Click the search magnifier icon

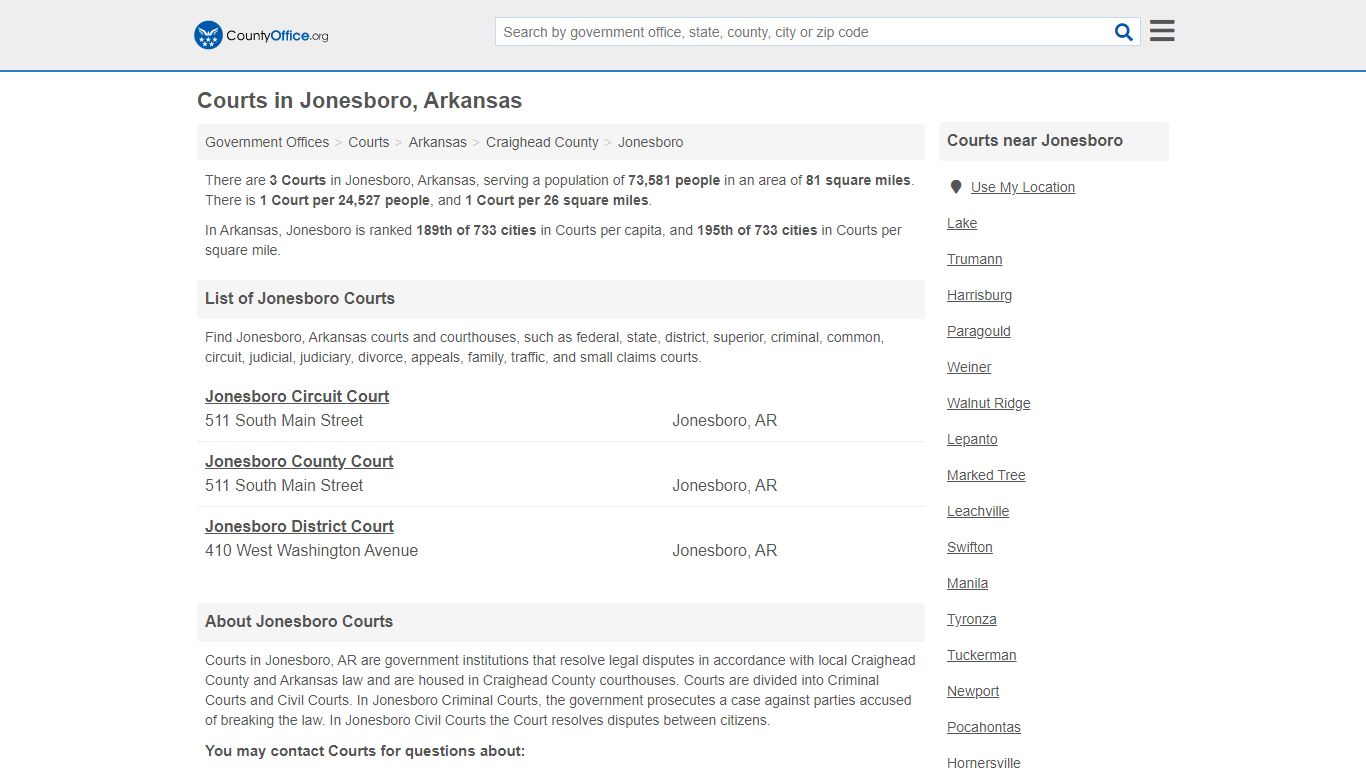click(1124, 32)
